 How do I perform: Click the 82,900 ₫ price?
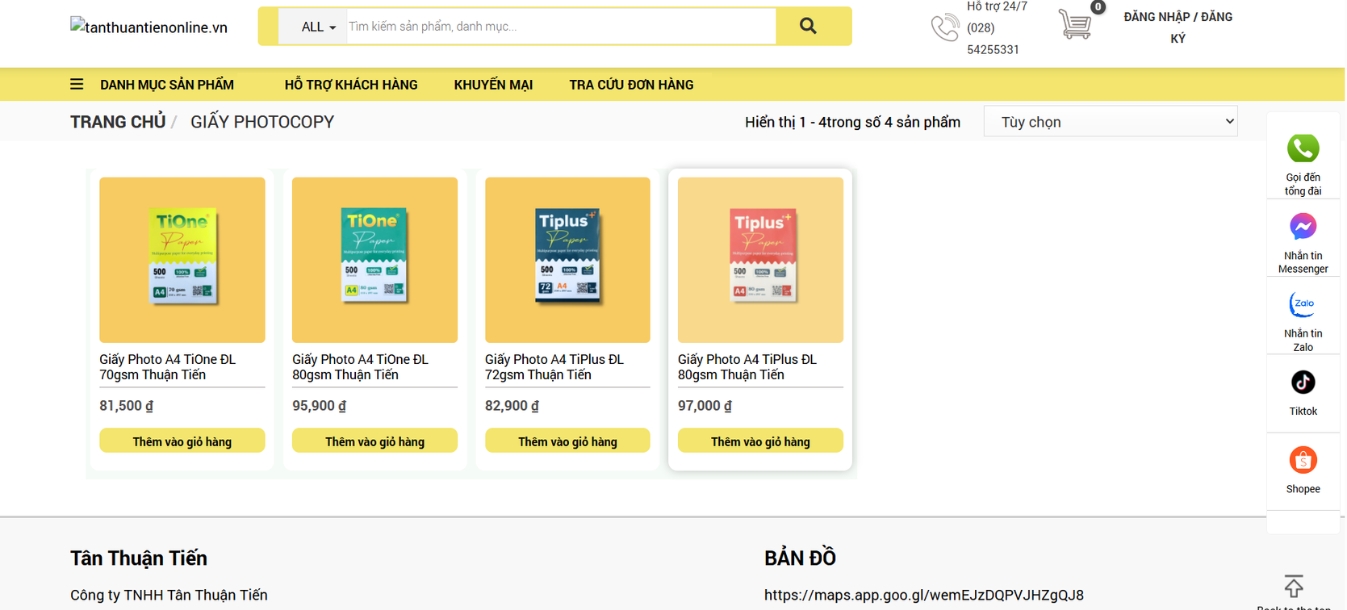click(x=512, y=406)
